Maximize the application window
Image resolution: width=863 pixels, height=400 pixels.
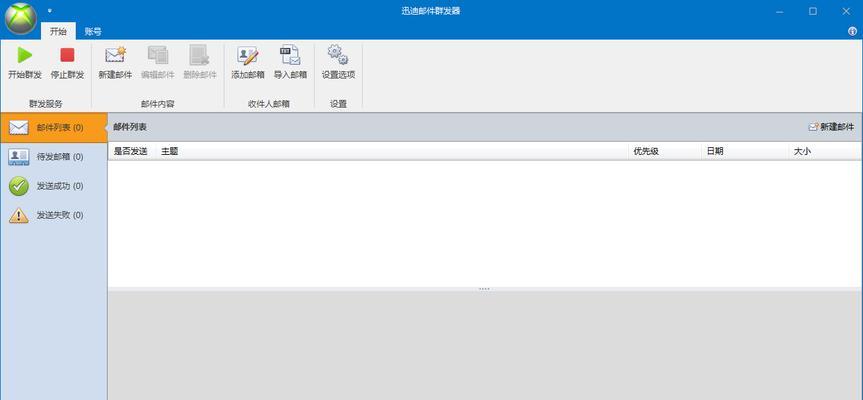pos(812,11)
